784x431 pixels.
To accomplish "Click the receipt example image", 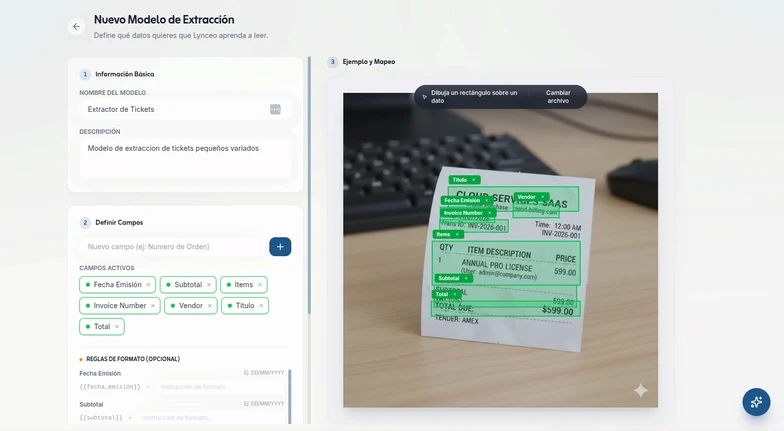I will (500, 250).
